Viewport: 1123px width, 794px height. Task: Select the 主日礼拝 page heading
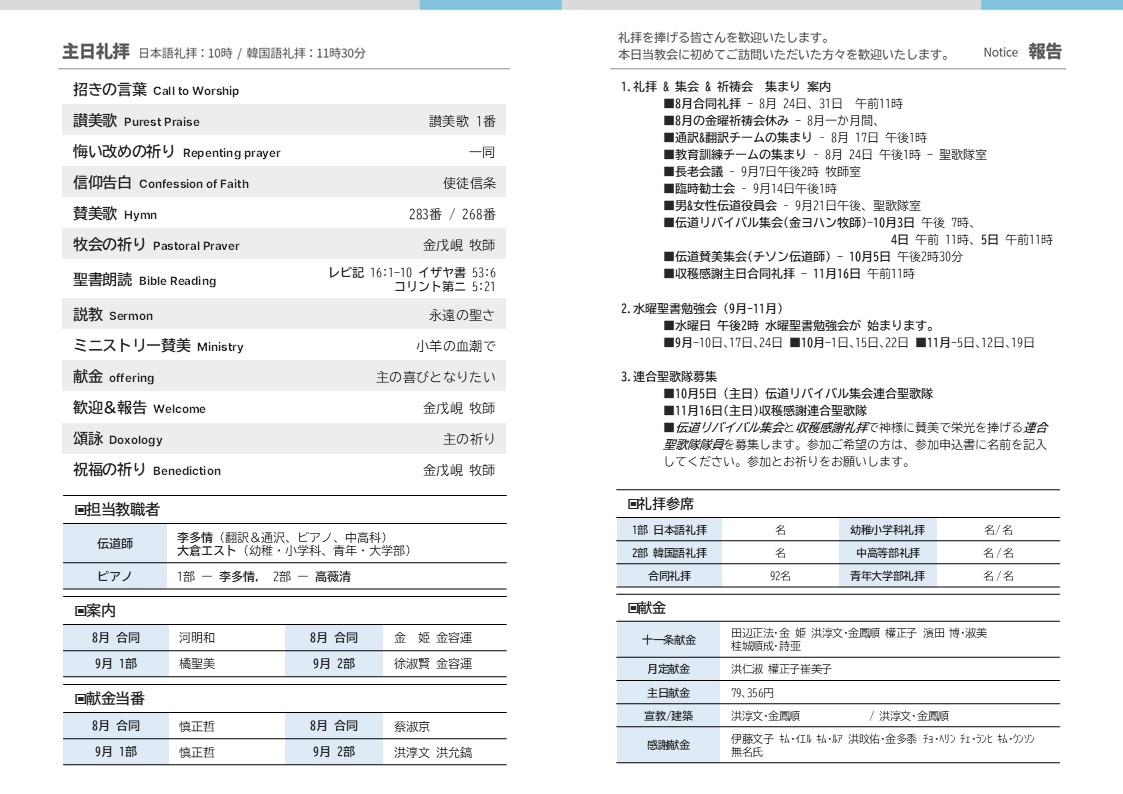pyautogui.click(x=96, y=52)
